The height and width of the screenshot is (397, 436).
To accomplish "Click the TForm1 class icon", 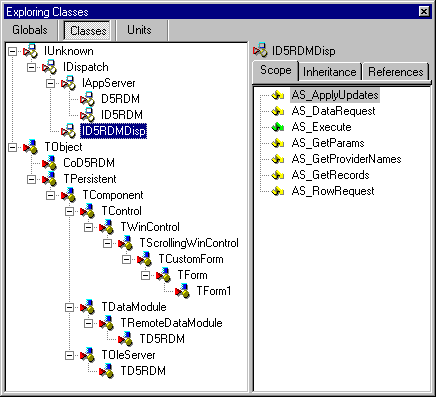I will (x=182, y=291).
